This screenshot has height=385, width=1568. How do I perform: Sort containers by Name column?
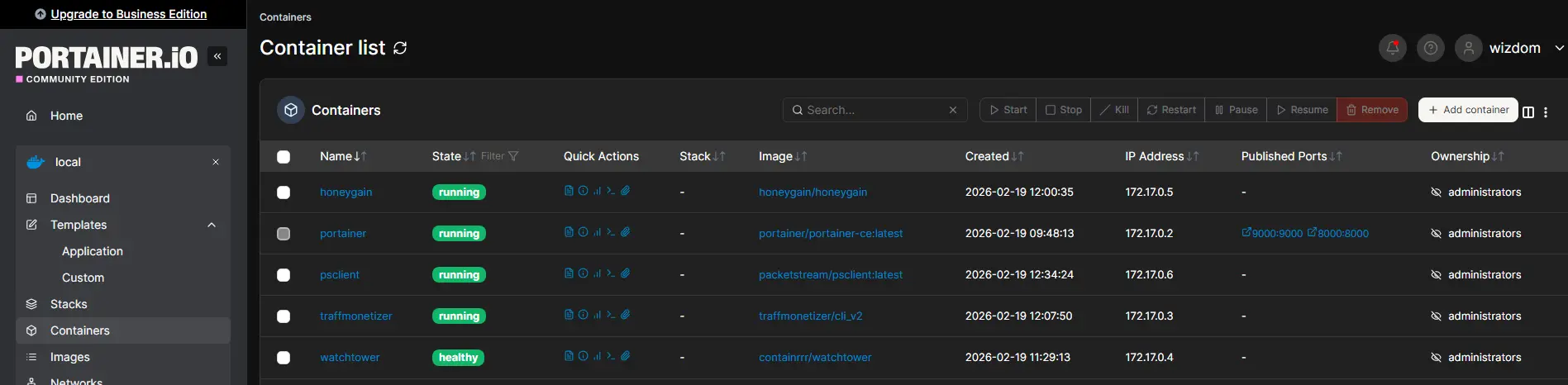pos(343,156)
